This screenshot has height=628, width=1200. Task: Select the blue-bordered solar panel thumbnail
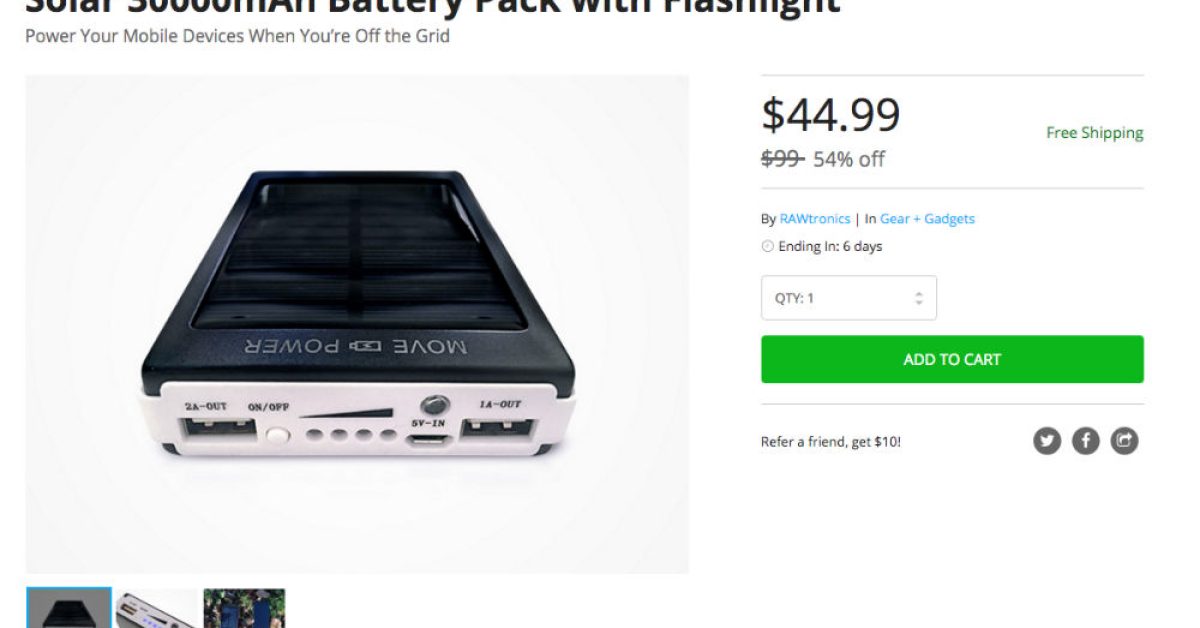click(69, 608)
